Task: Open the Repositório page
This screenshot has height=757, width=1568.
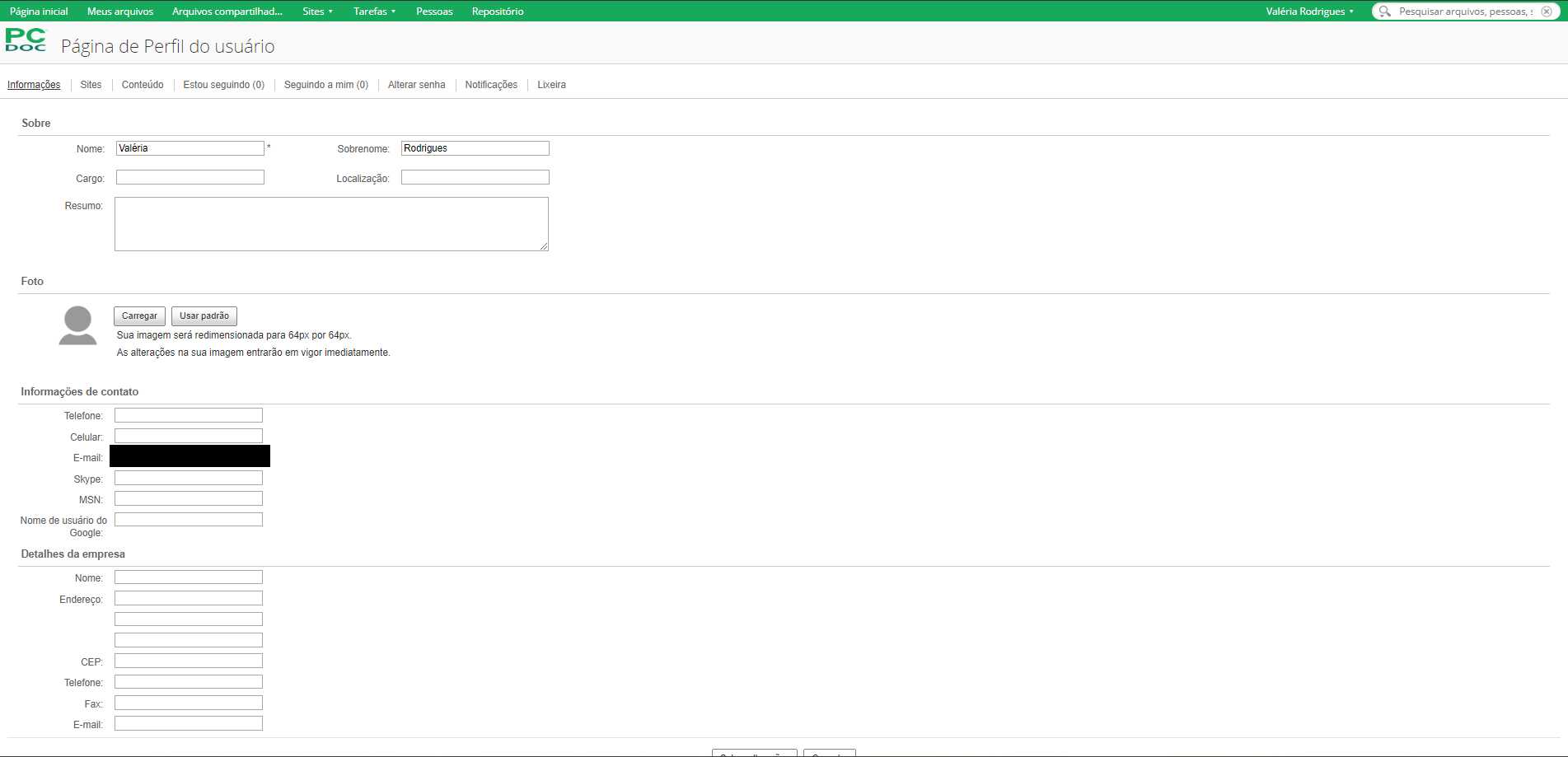Action: [498, 12]
